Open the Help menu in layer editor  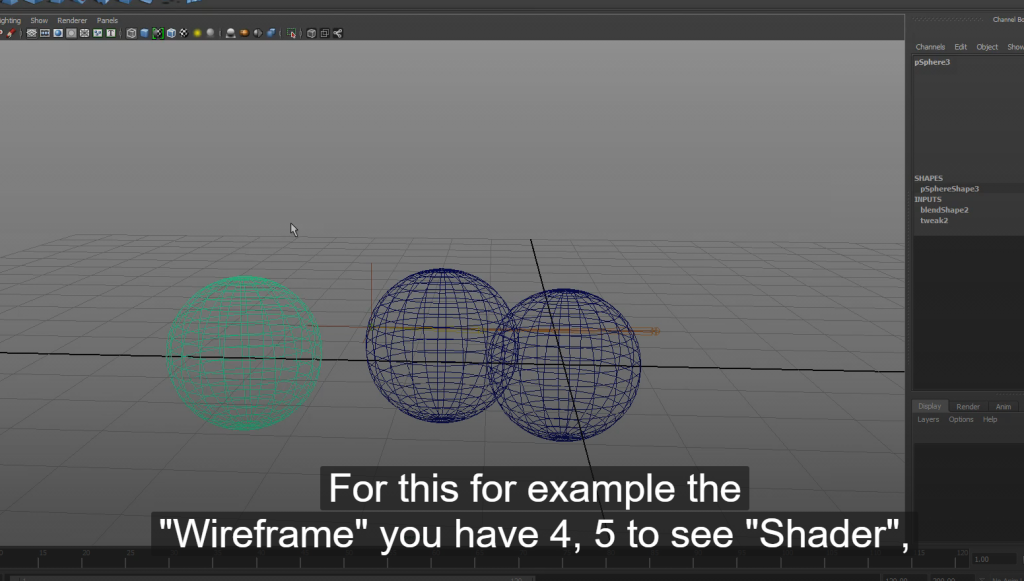pyautogui.click(x=990, y=420)
